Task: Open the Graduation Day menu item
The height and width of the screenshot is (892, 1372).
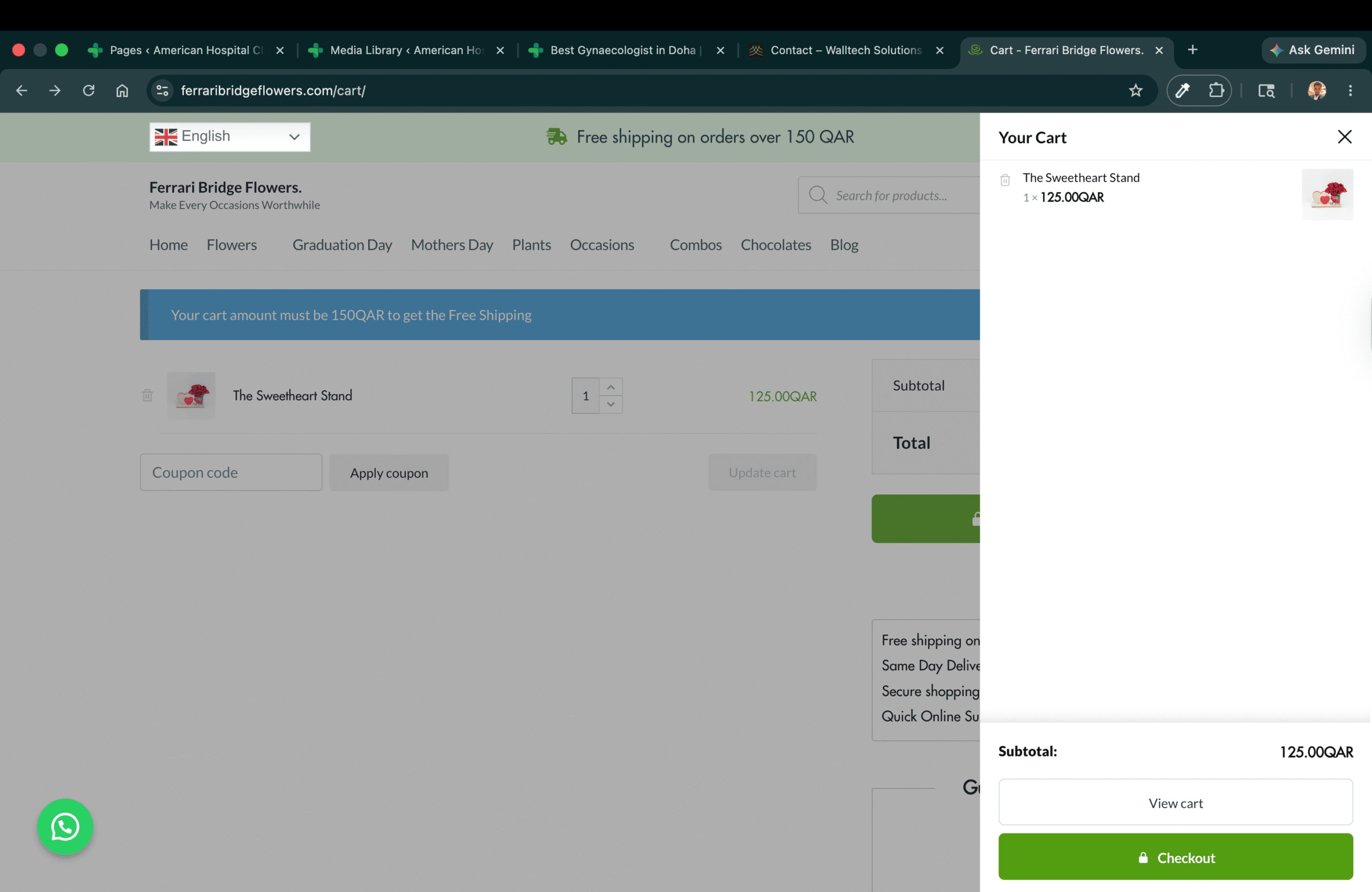Action: 342,245
